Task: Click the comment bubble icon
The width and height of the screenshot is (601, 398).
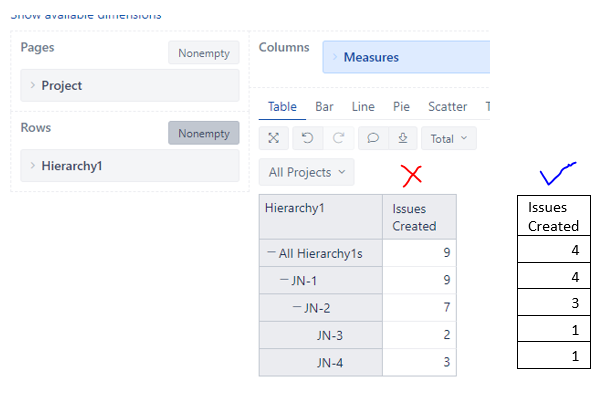Action: pyautogui.click(x=373, y=138)
